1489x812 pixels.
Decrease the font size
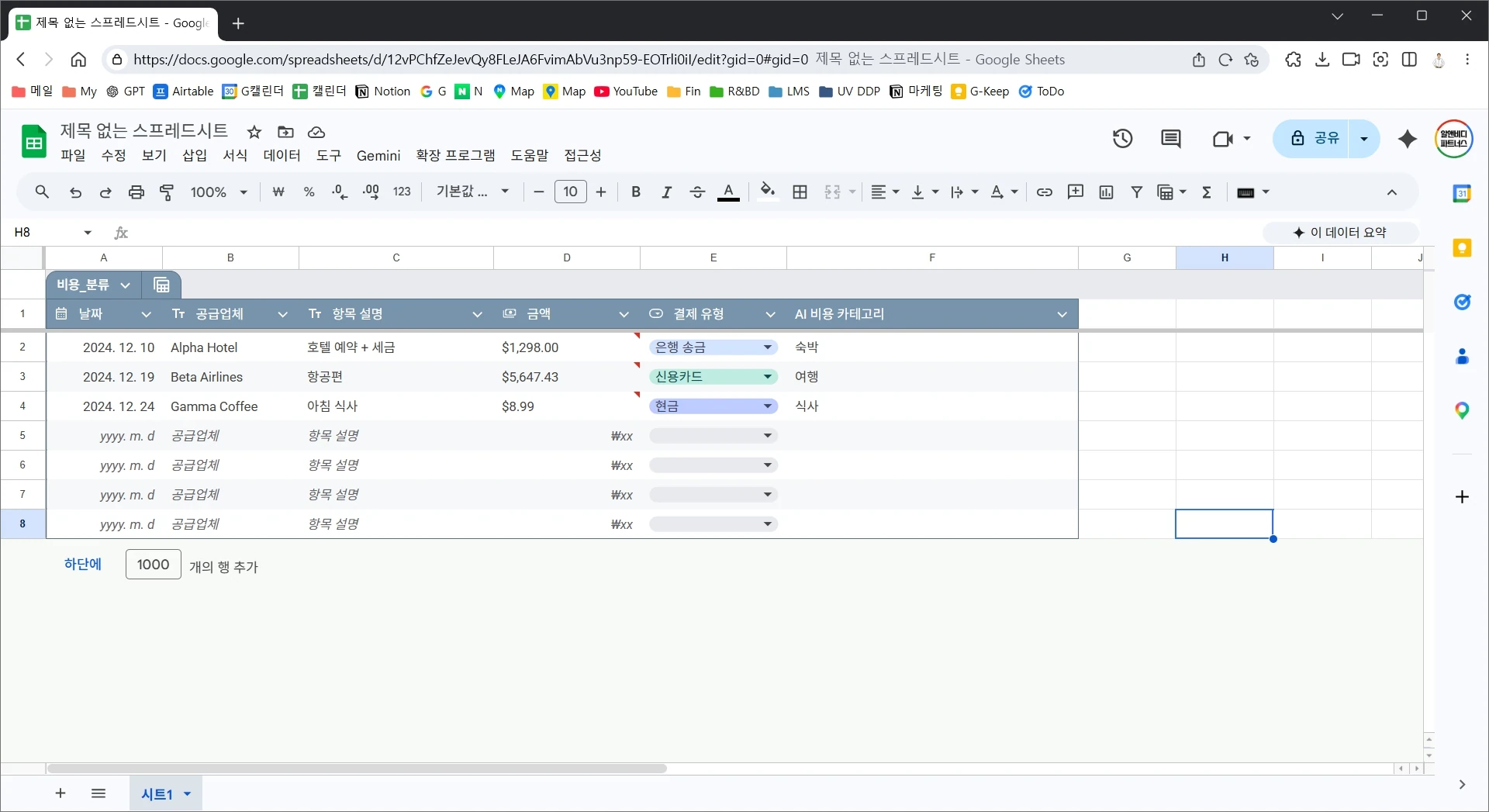click(539, 192)
